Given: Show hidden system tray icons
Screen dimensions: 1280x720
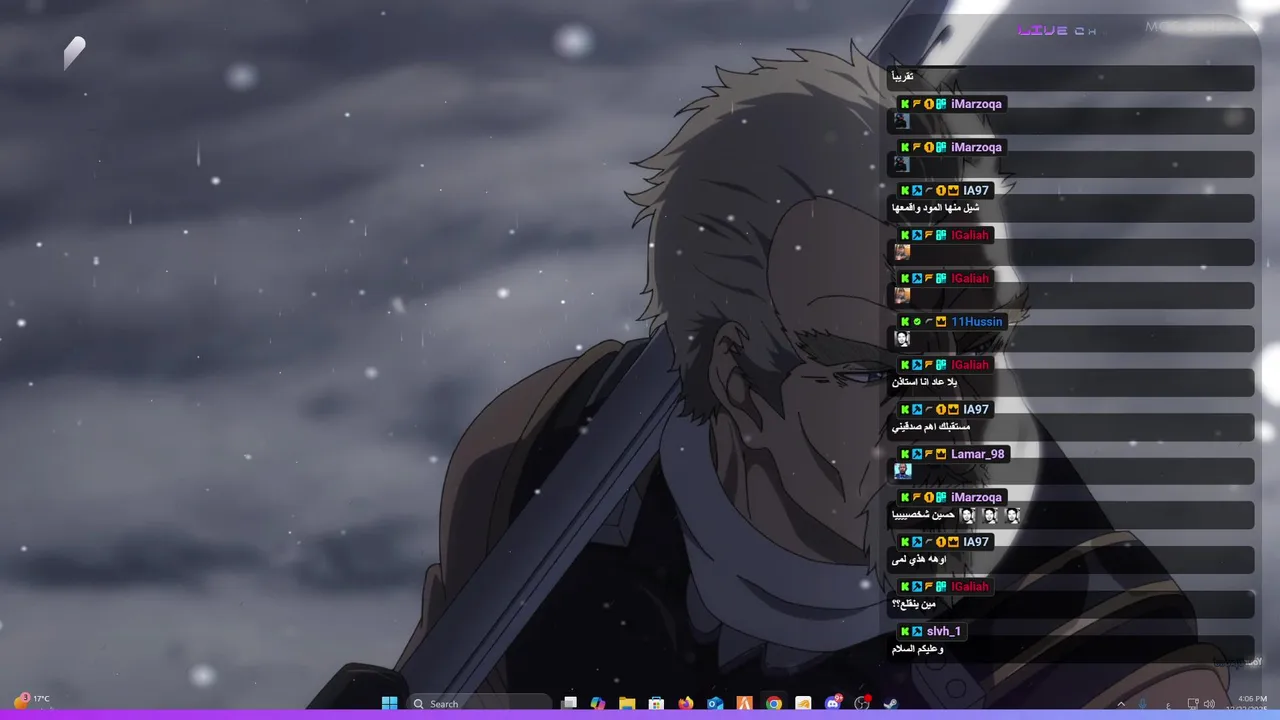Looking at the screenshot, I should [1121, 704].
